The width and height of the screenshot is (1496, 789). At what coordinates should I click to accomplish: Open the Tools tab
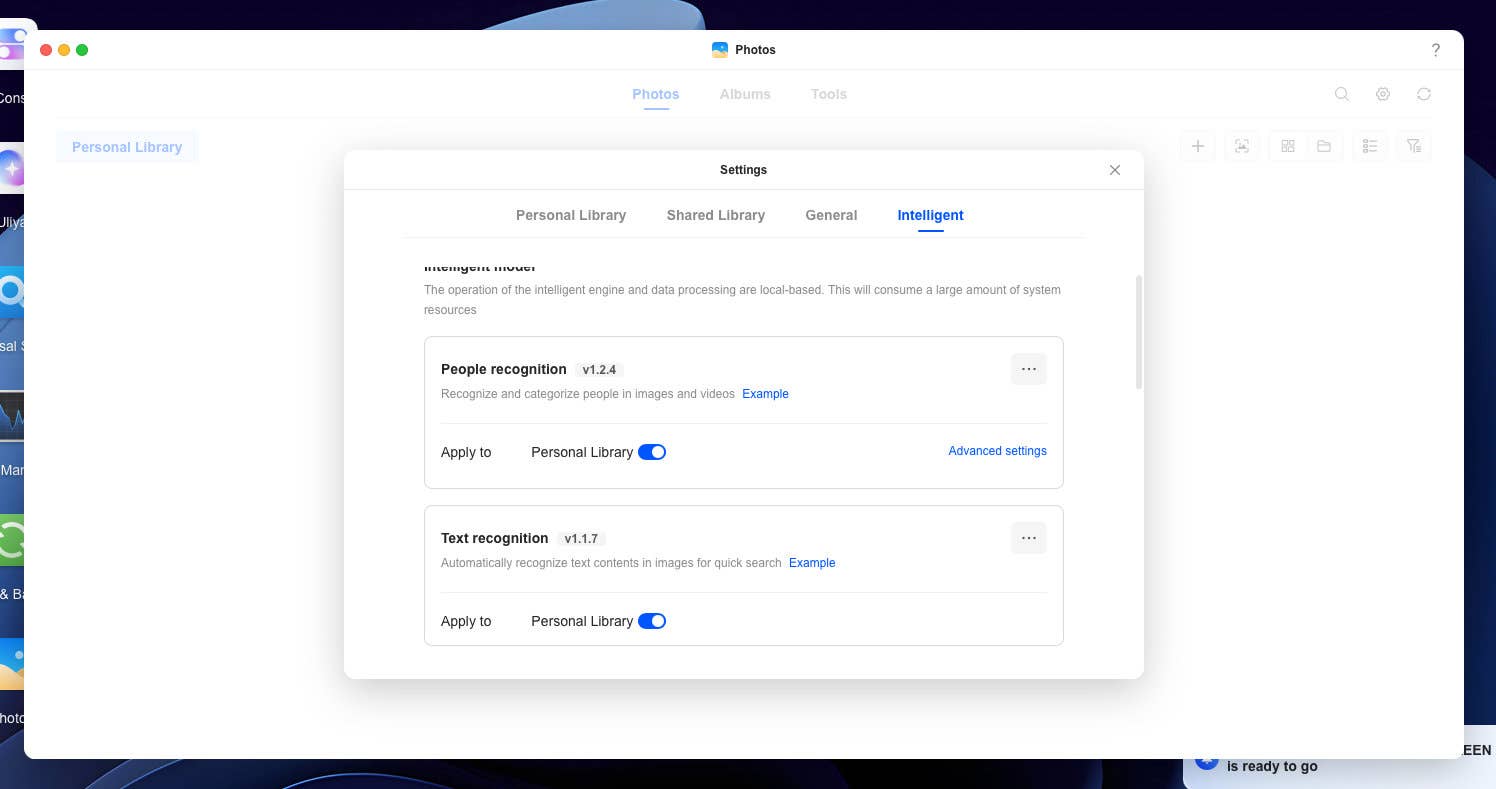click(x=829, y=94)
